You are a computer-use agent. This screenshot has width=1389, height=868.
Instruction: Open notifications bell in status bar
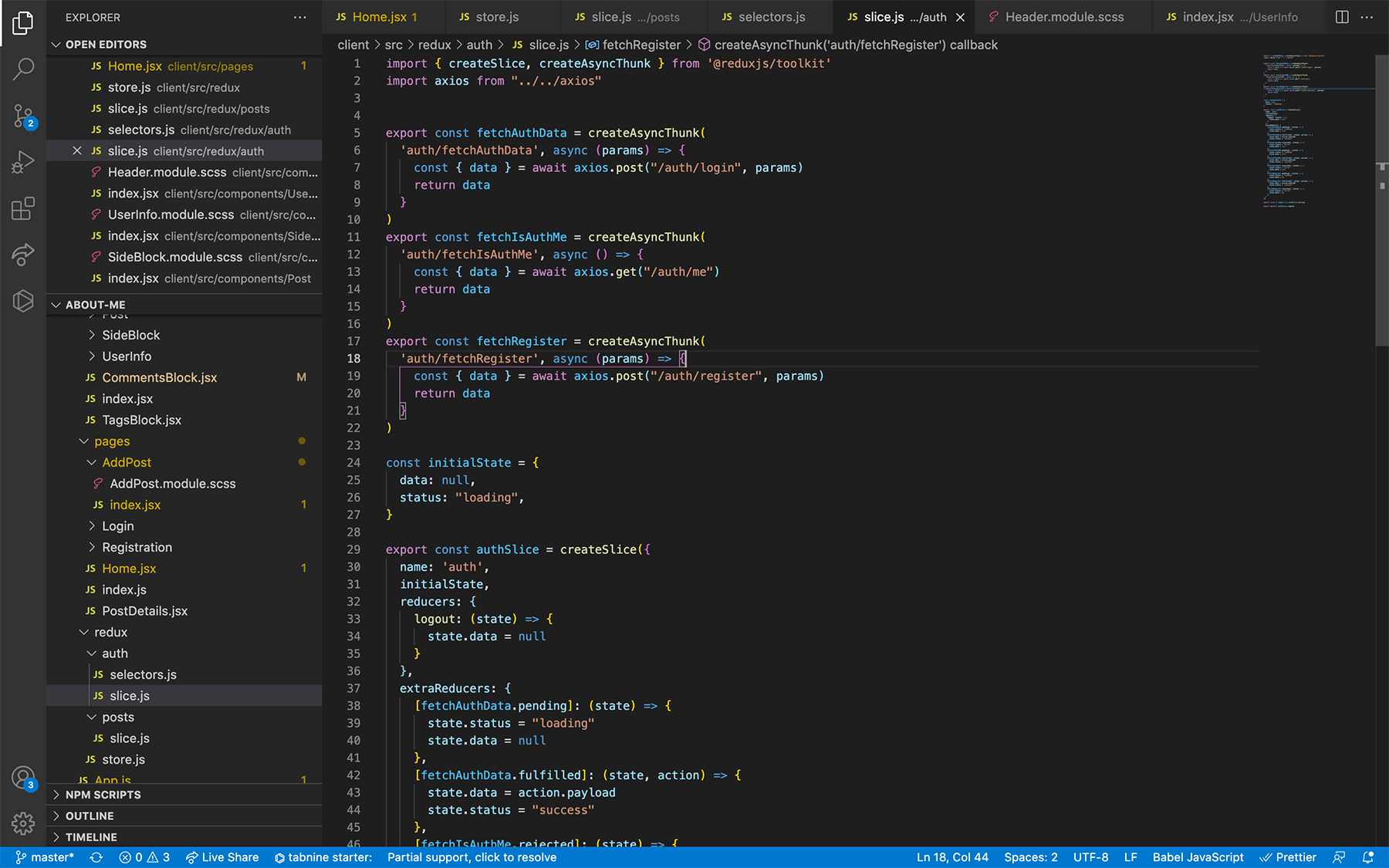(x=1368, y=857)
